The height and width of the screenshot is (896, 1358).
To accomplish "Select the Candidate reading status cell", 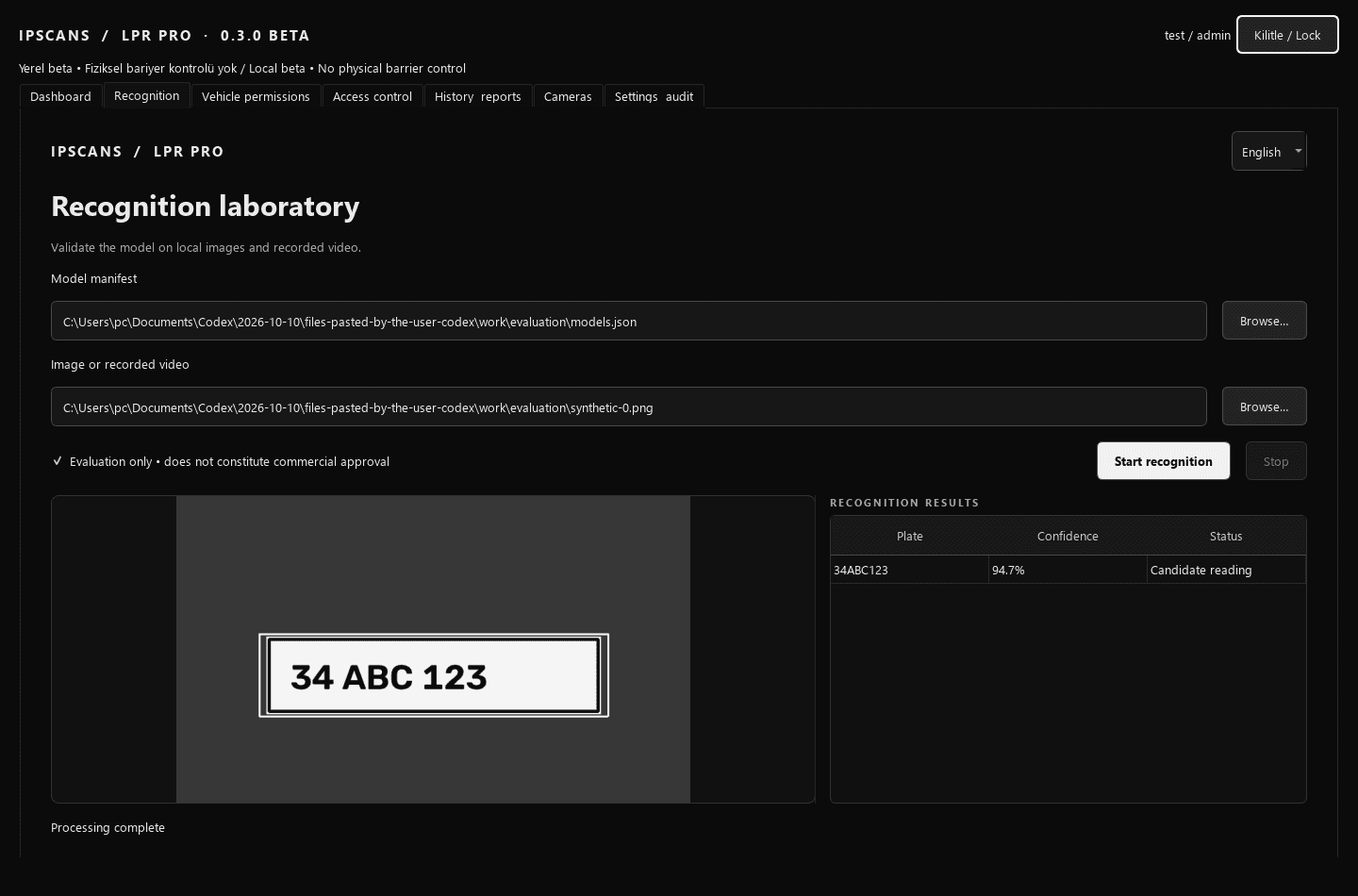I will coord(1226,570).
